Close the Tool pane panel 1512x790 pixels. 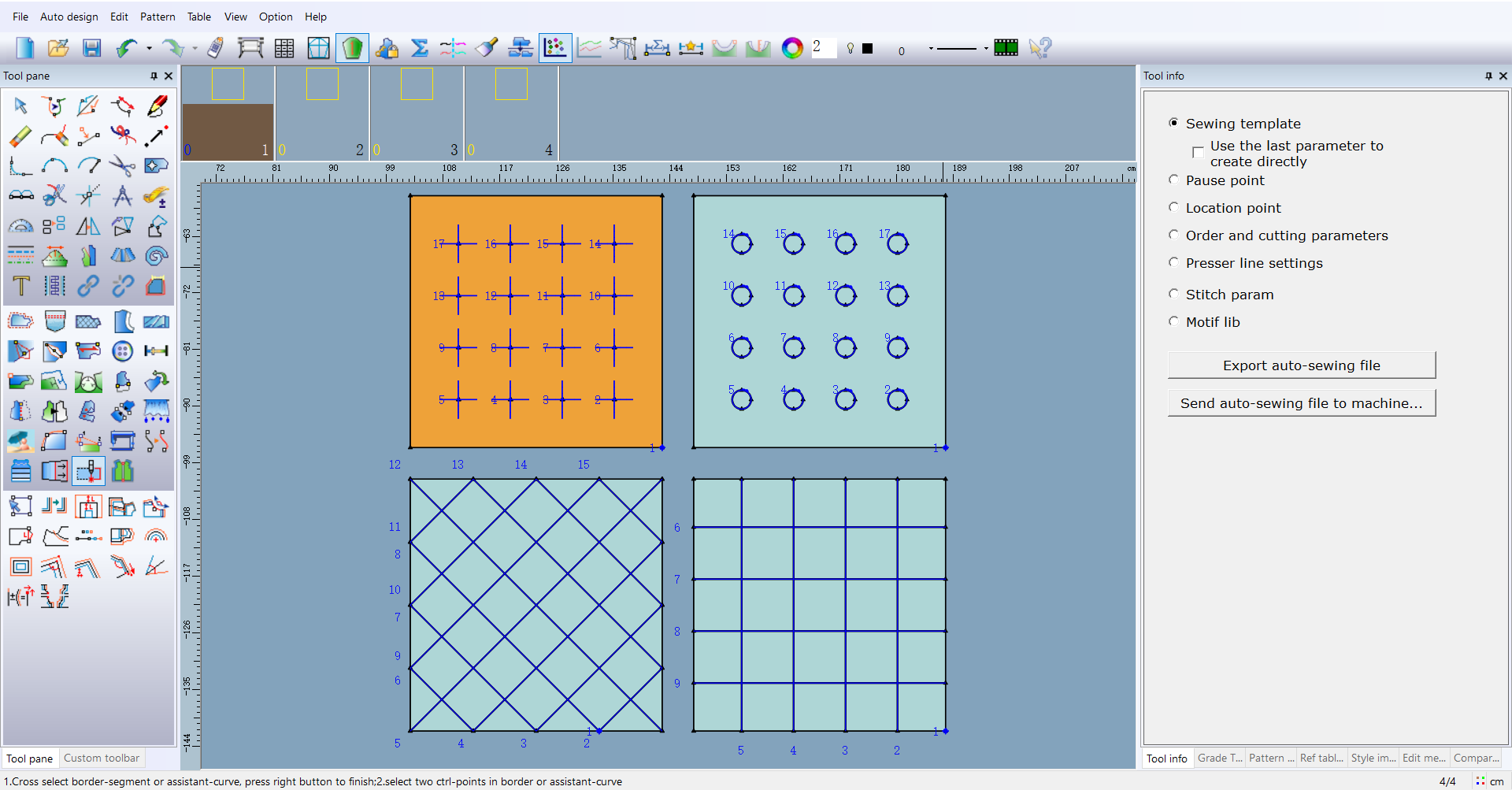[168, 76]
